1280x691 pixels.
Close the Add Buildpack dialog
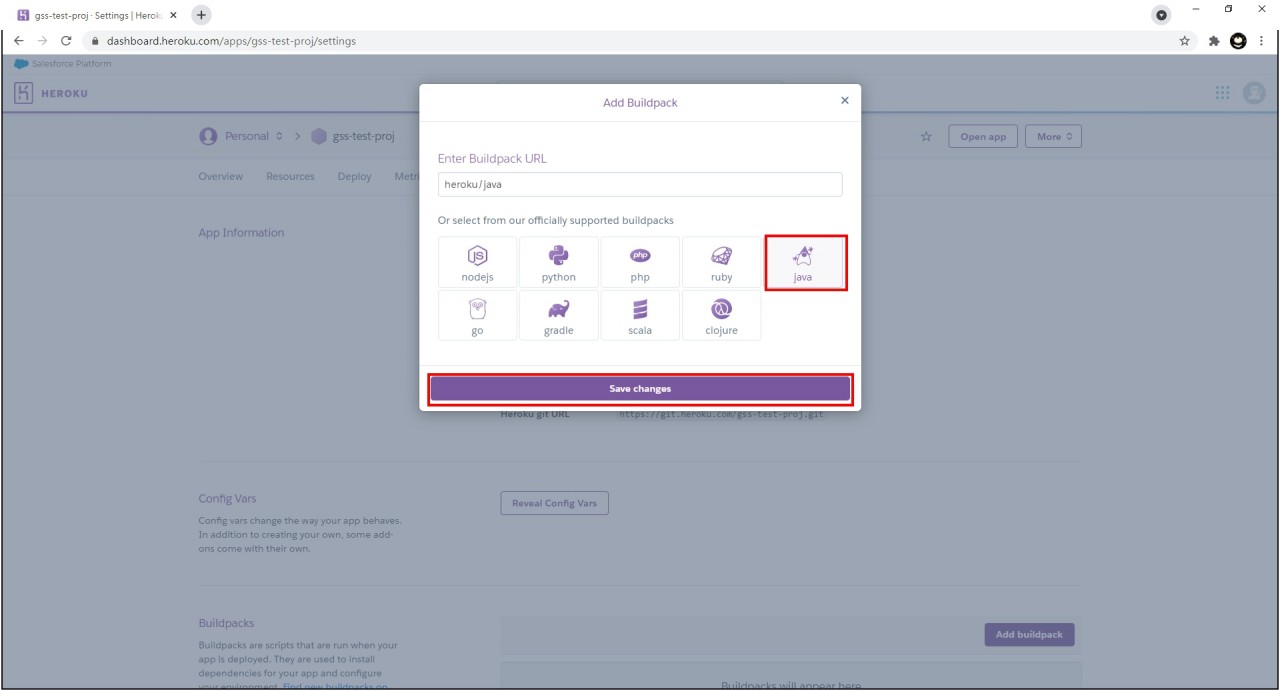[844, 101]
